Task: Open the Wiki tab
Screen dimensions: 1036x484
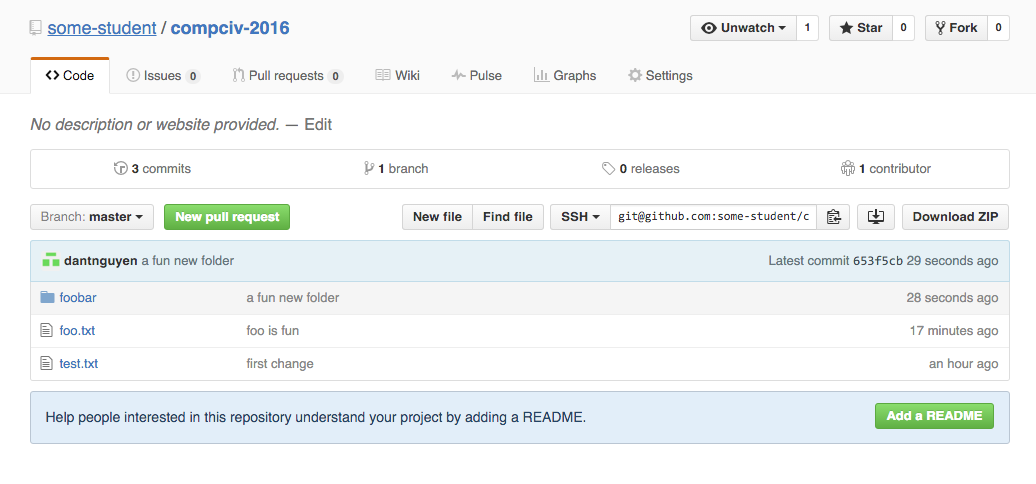Action: coord(398,76)
